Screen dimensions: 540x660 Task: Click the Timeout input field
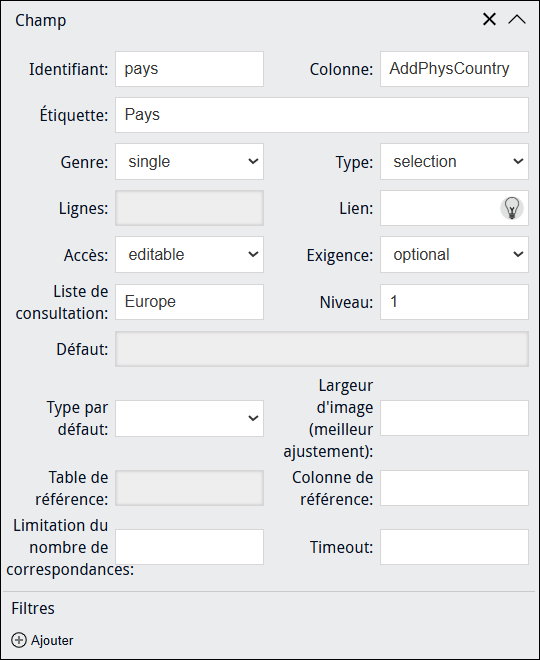click(454, 547)
